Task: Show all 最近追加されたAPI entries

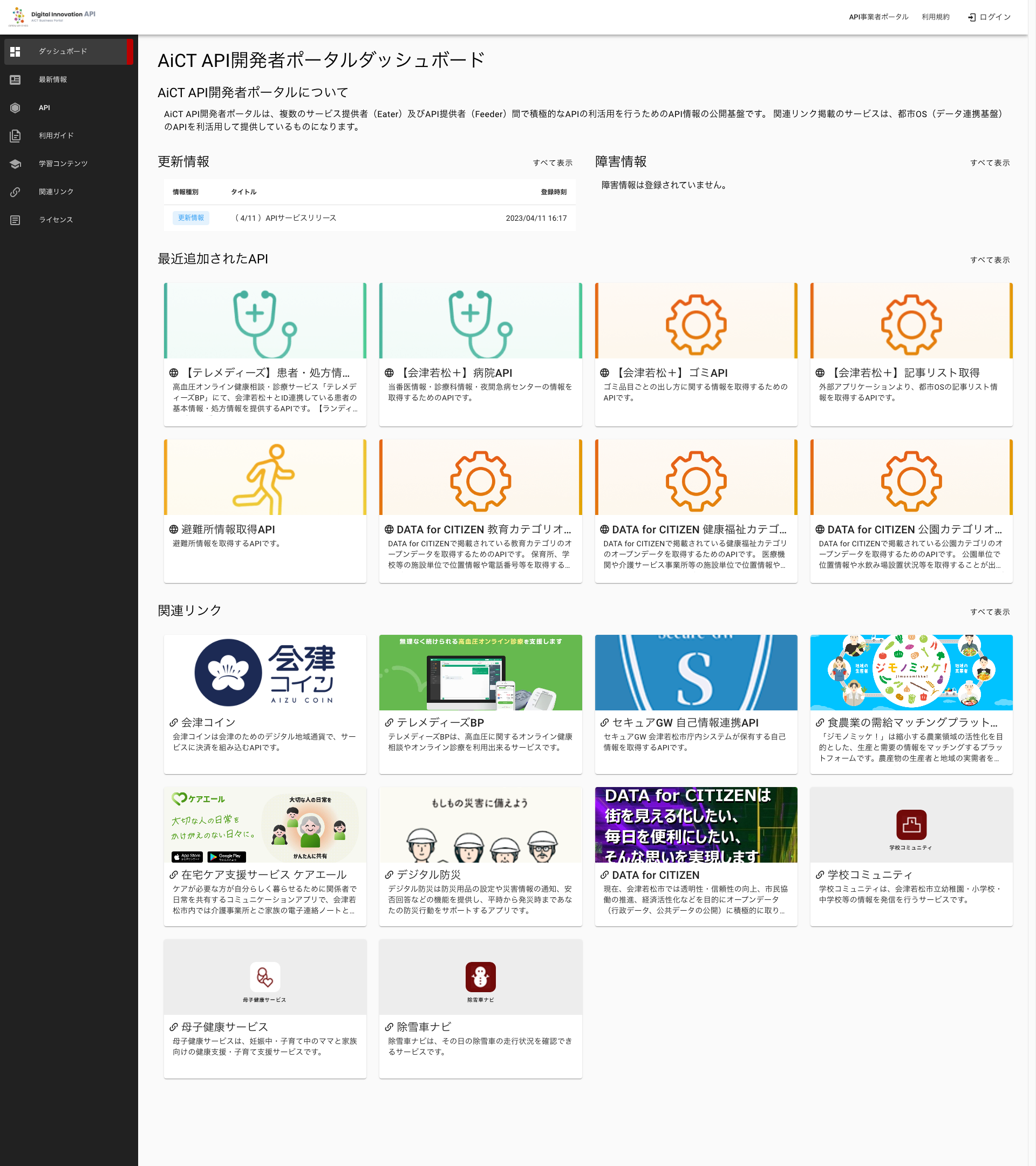Action: tap(989, 260)
